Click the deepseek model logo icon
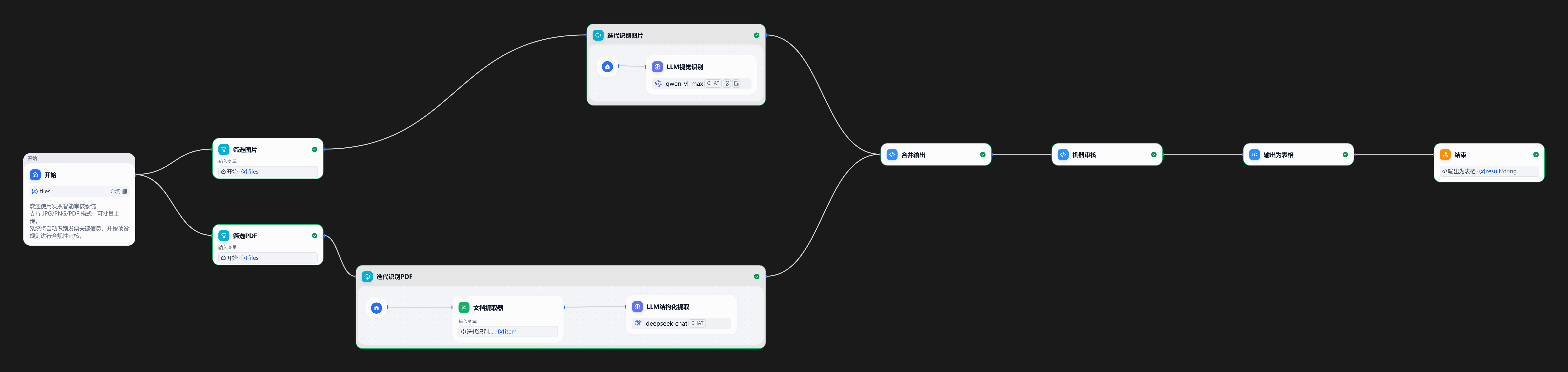The image size is (1568, 372). (x=638, y=323)
